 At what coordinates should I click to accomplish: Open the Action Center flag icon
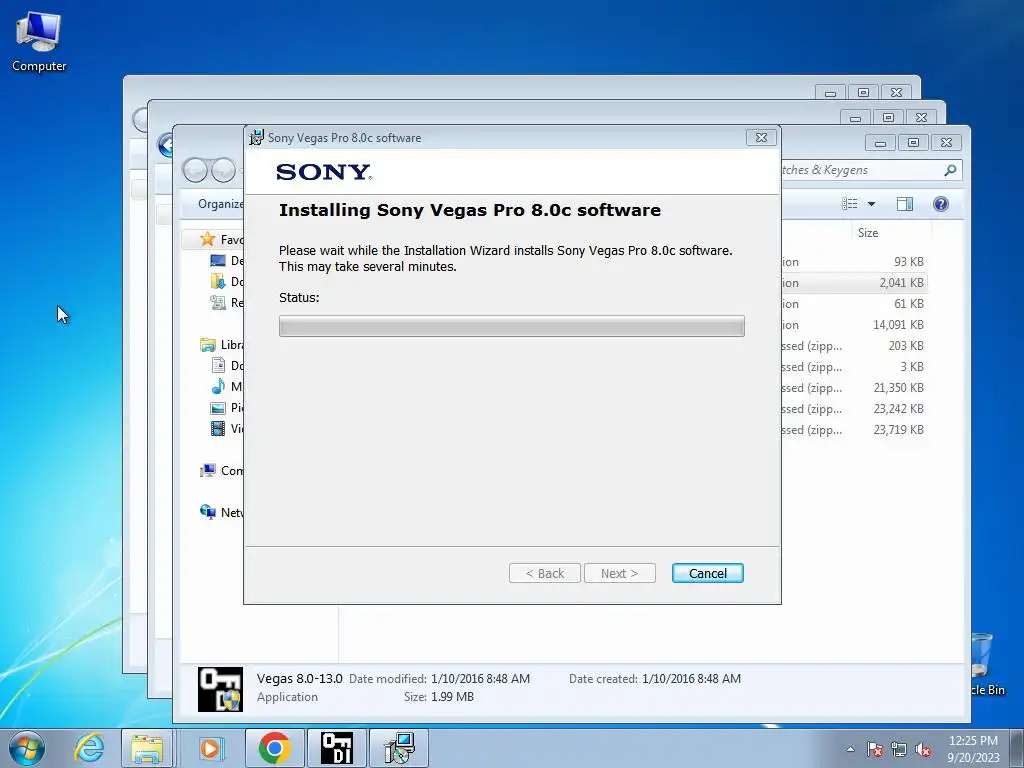tap(874, 749)
